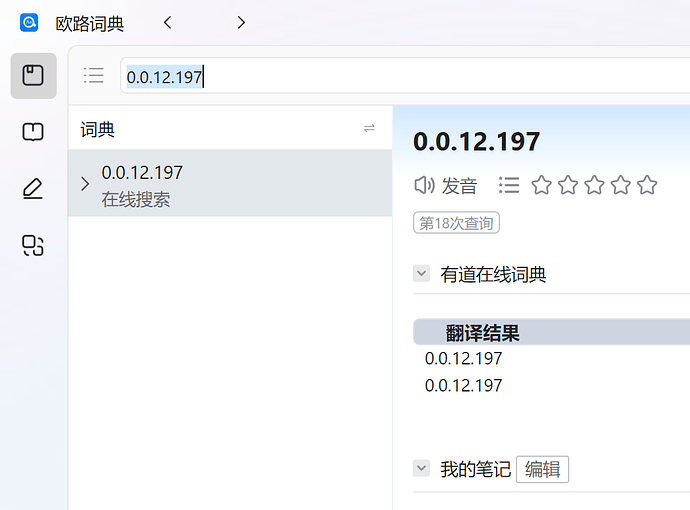Click the swap arrows icon in 词典 header

tap(369, 128)
